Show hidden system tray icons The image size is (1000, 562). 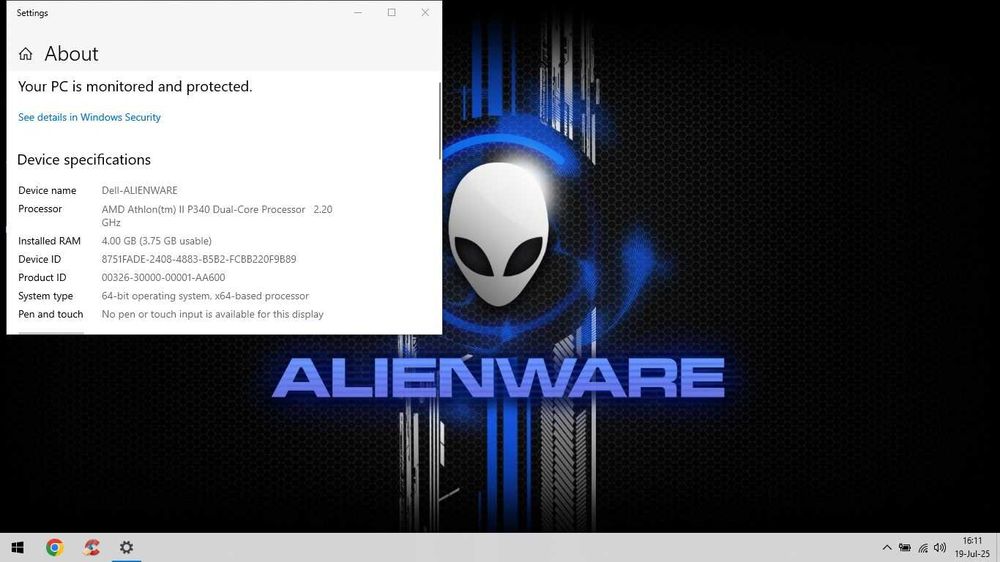pos(886,547)
